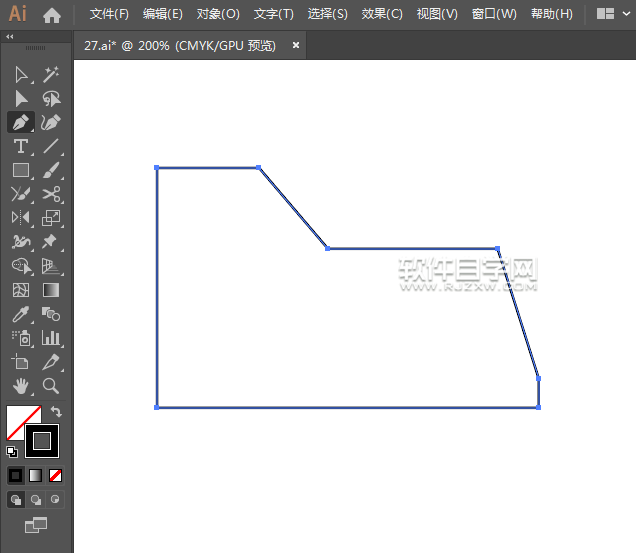This screenshot has width=636, height=553.
Task: Select the Paintbrush tool
Action: click(x=51, y=171)
